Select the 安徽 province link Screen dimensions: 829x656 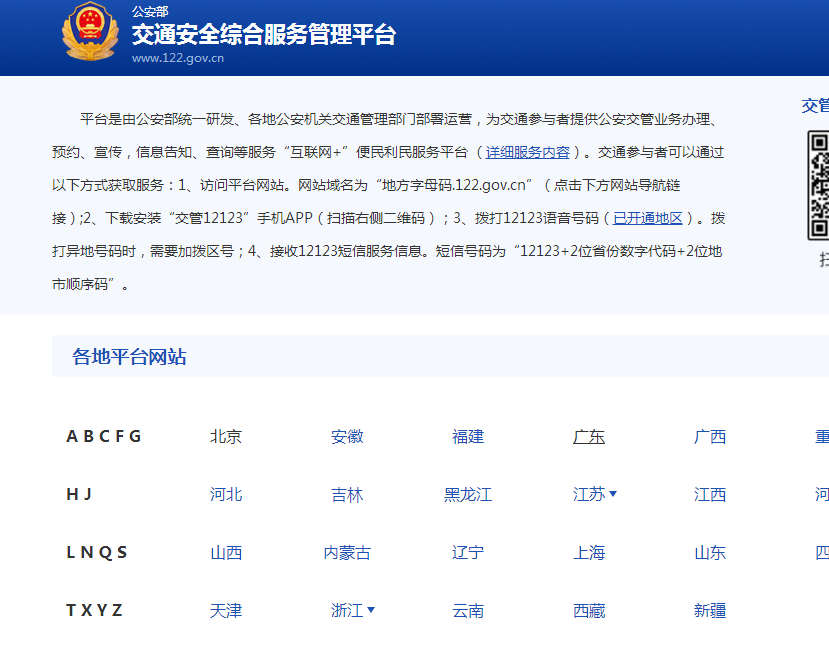tap(347, 436)
